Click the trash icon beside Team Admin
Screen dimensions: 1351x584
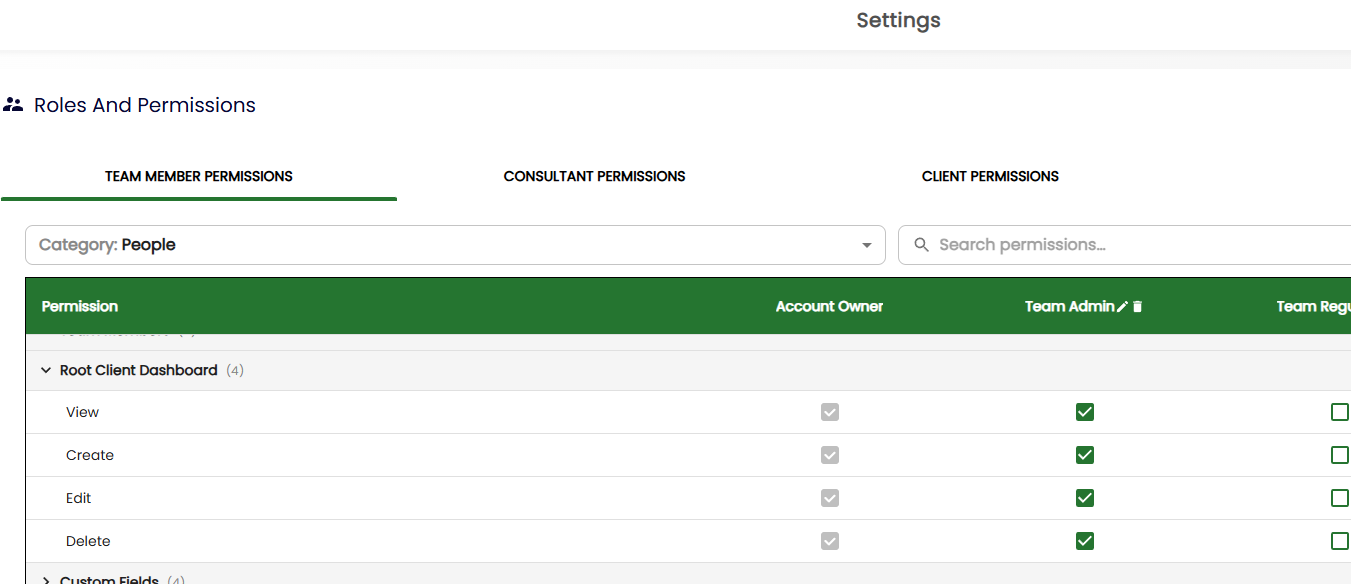pyautogui.click(x=1138, y=307)
